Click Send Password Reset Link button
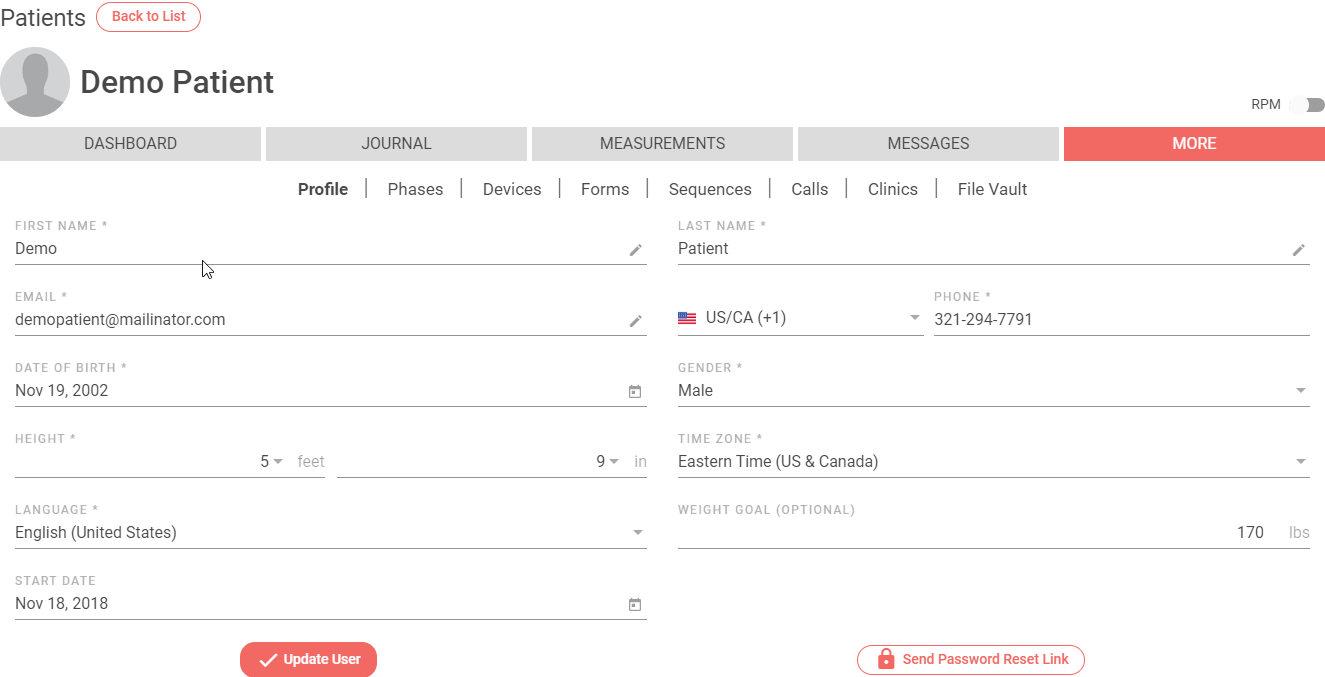 971,660
